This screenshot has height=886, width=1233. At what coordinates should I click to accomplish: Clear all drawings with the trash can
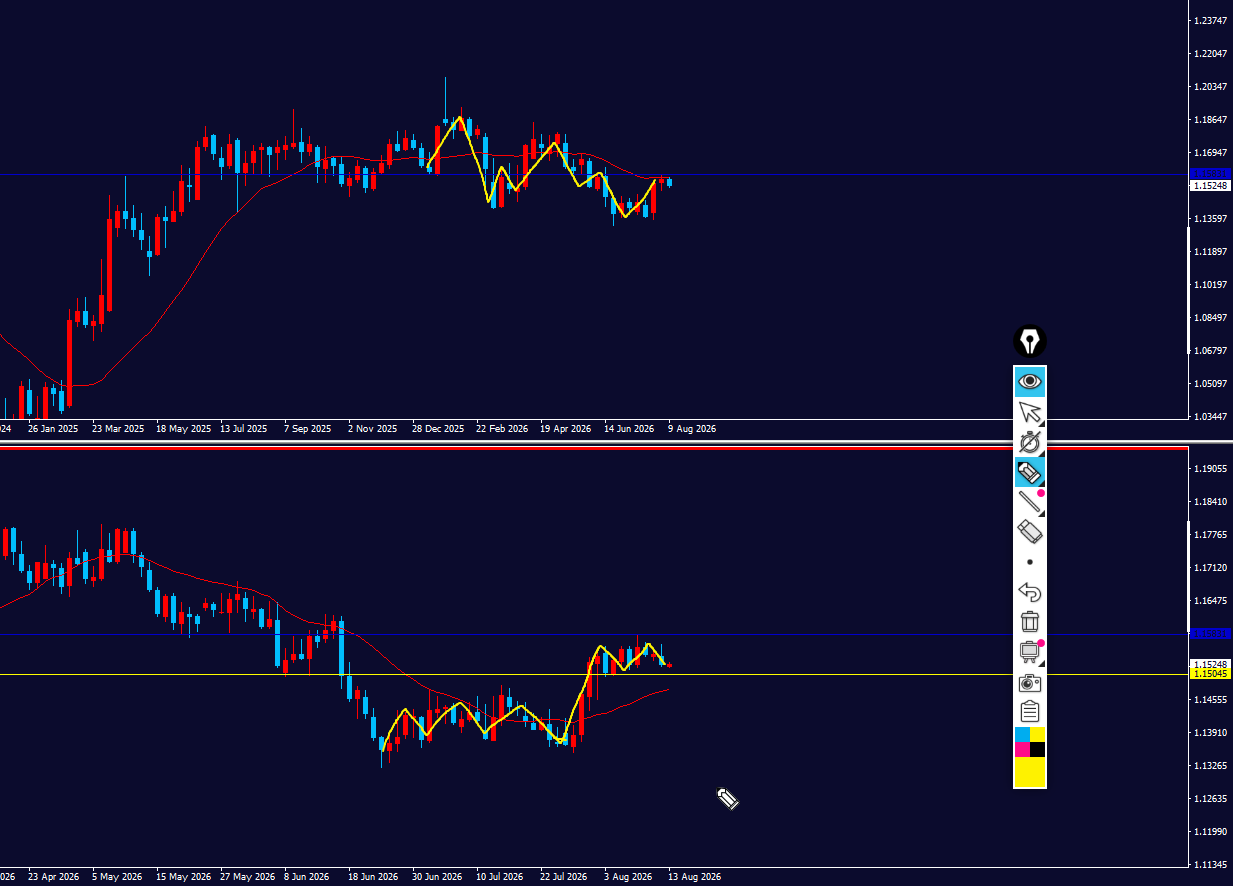(x=1030, y=622)
